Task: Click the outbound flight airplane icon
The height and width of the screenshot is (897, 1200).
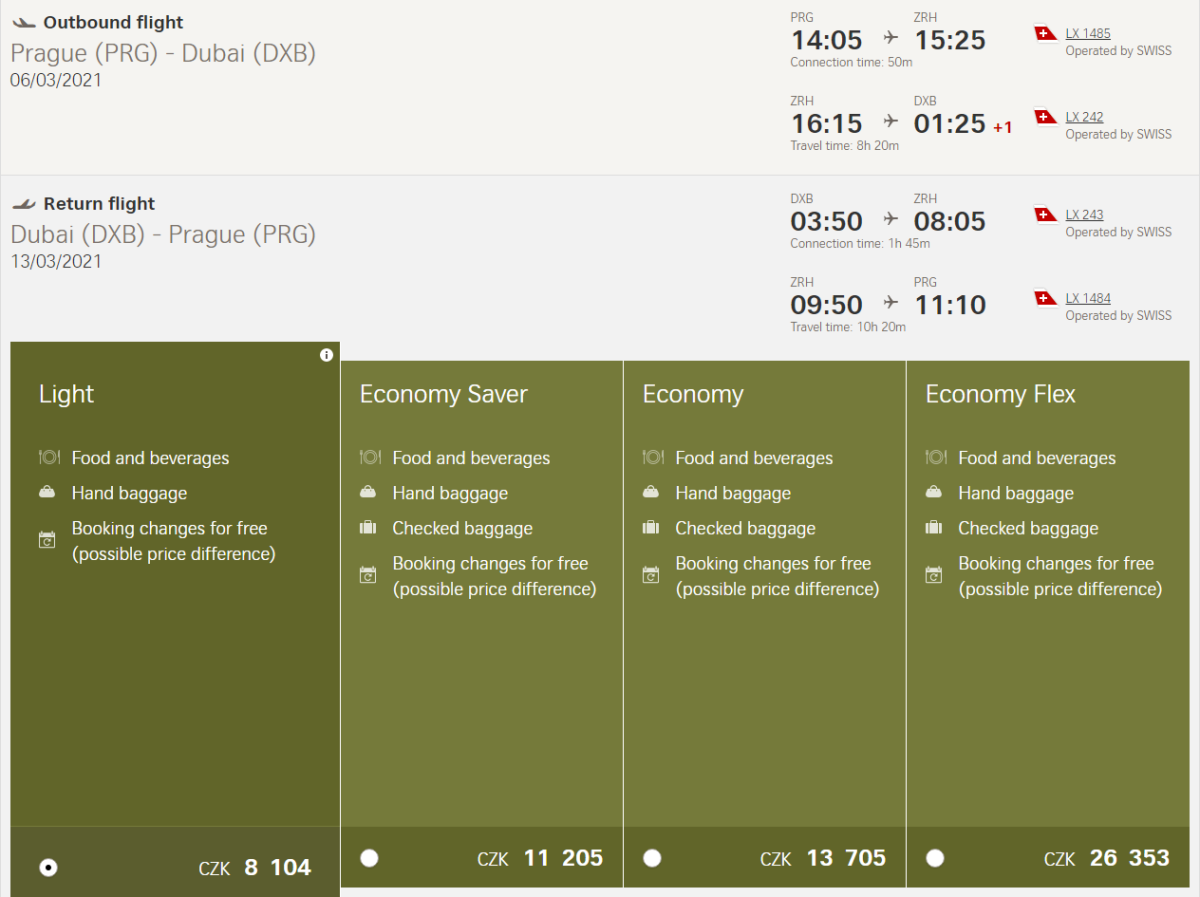Action: tap(24, 22)
